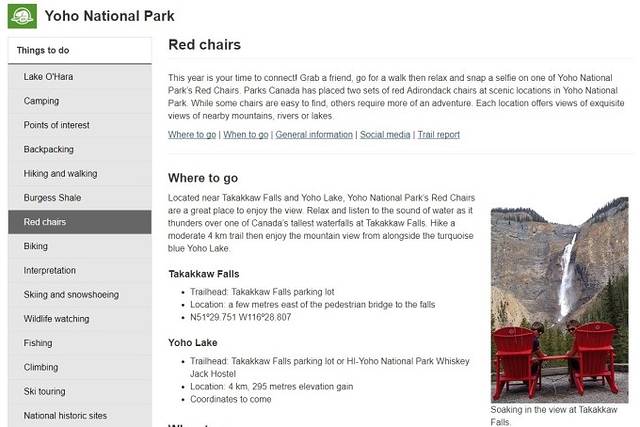
Task: Open the Takakkaw Falls red chairs photo
Action: [x=559, y=305]
